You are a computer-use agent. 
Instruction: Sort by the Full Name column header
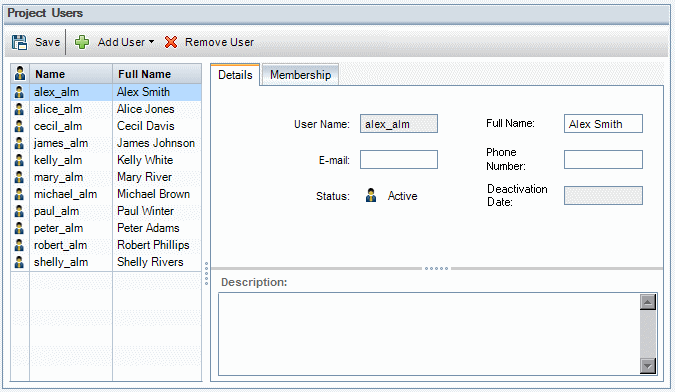[157, 74]
